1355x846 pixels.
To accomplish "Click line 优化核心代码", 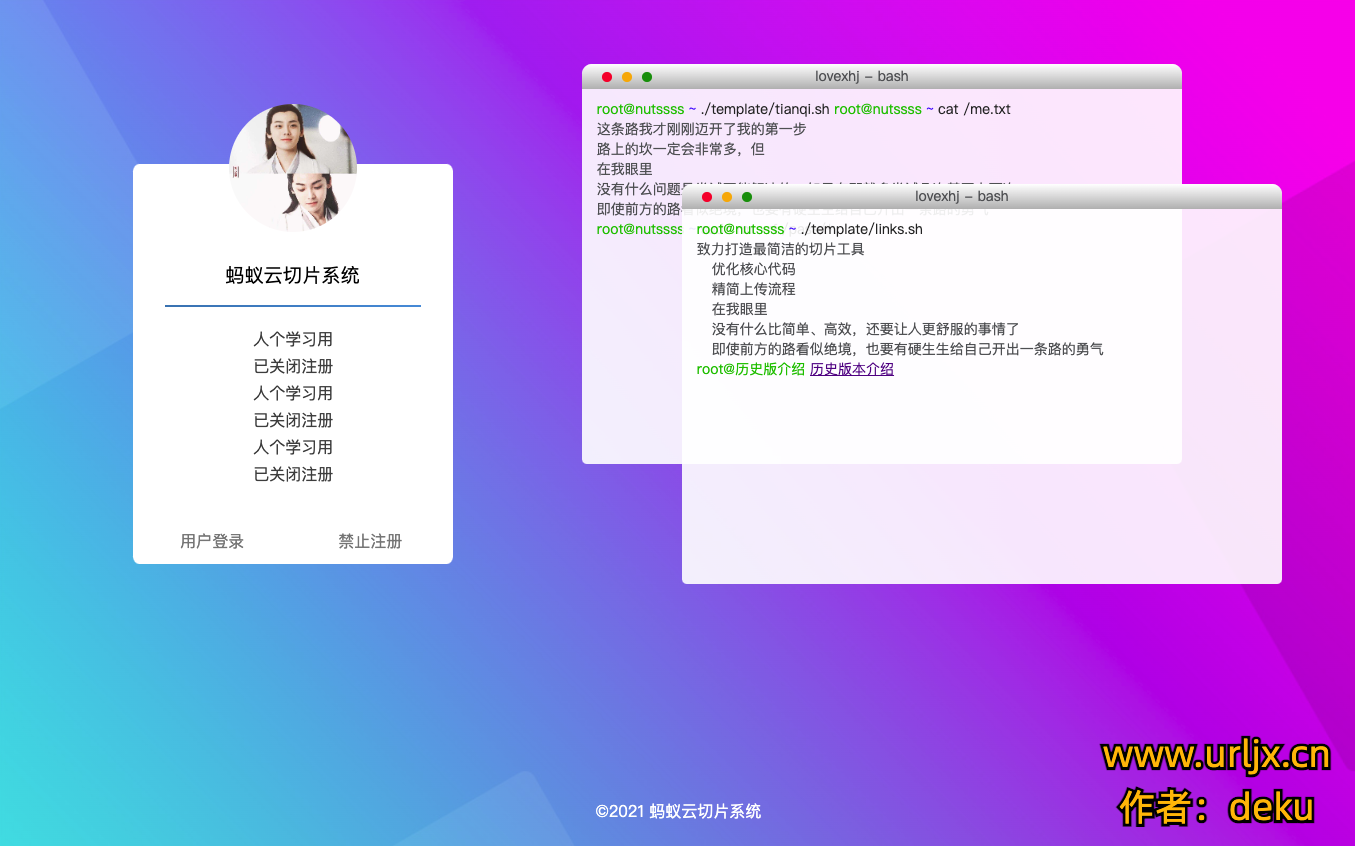I will pyautogui.click(x=754, y=269).
